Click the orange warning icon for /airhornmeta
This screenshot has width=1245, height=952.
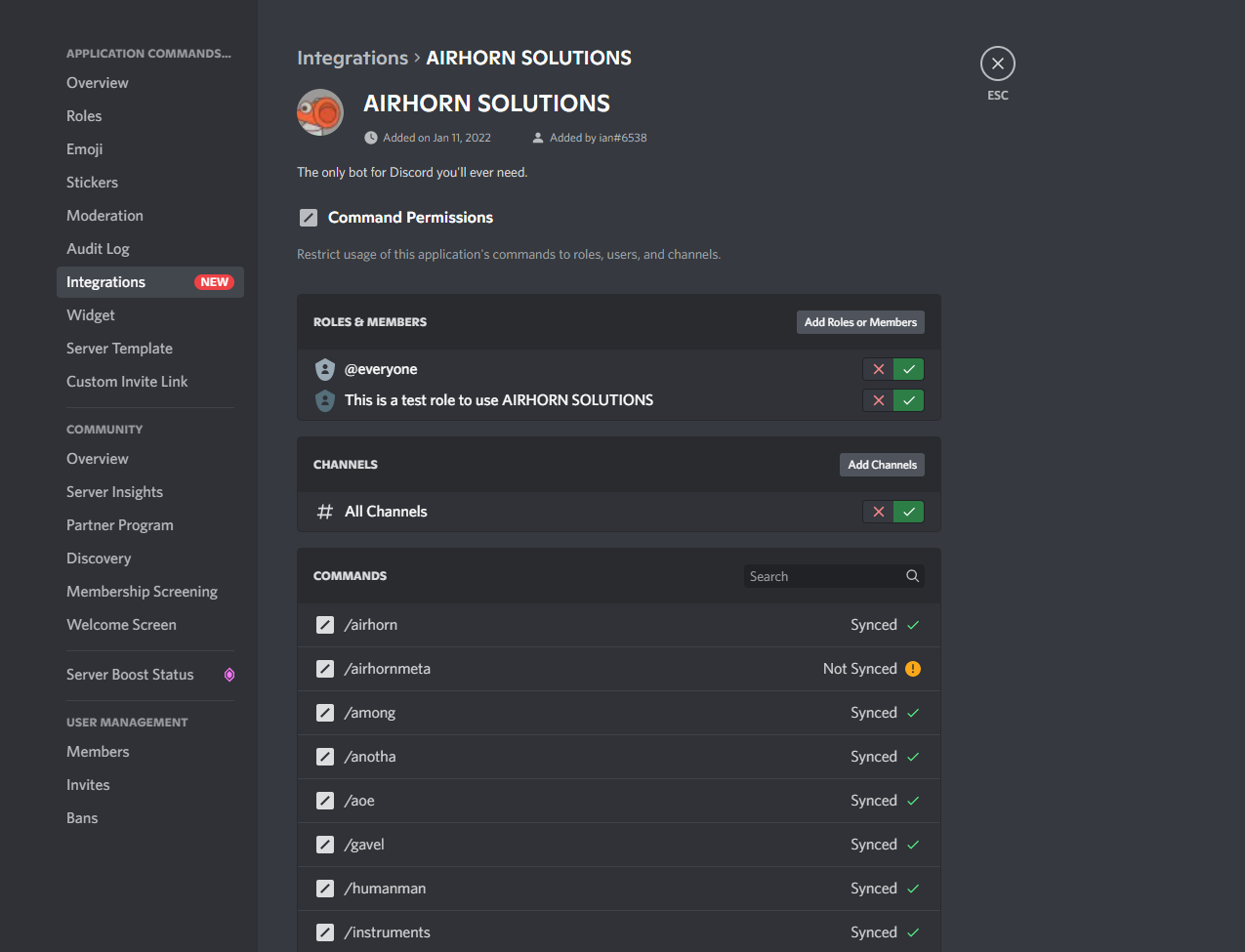point(913,669)
